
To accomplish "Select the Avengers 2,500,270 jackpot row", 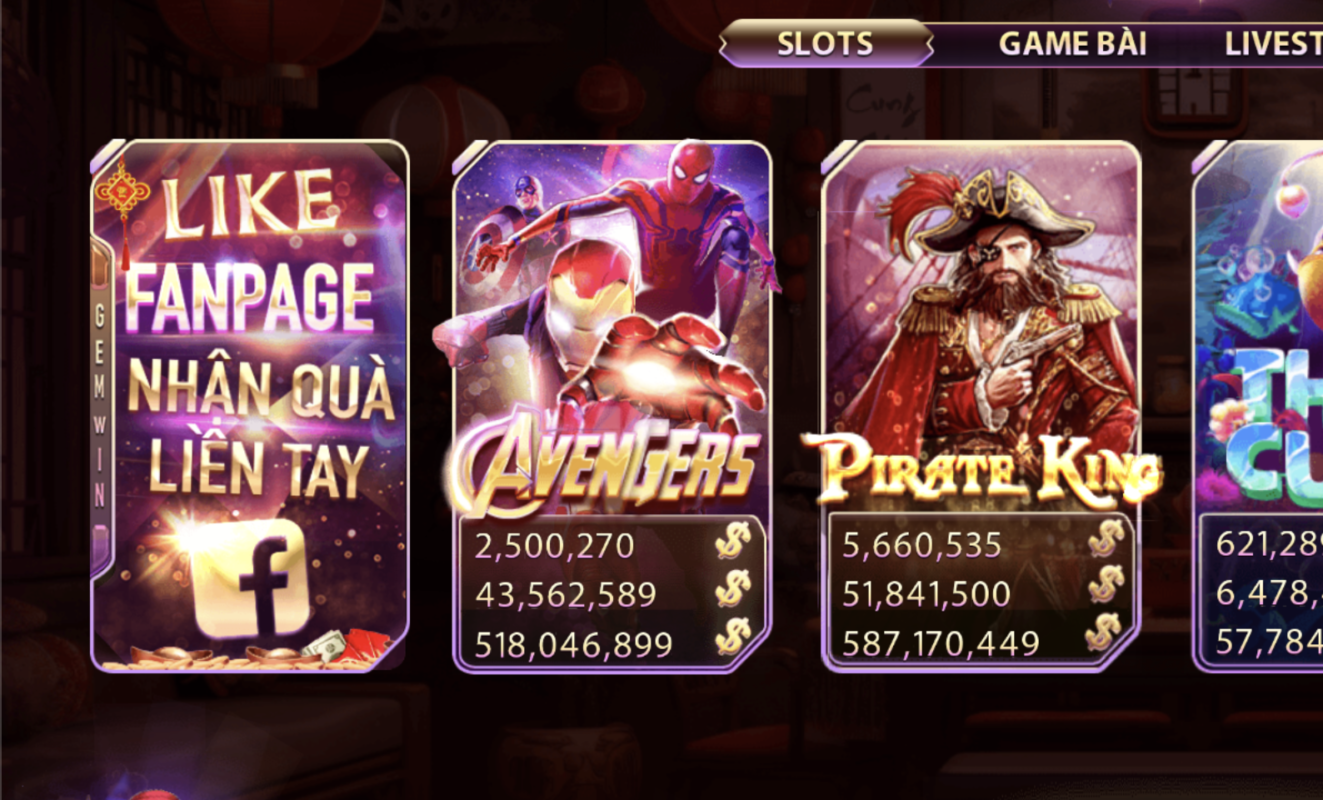I will pos(612,545).
